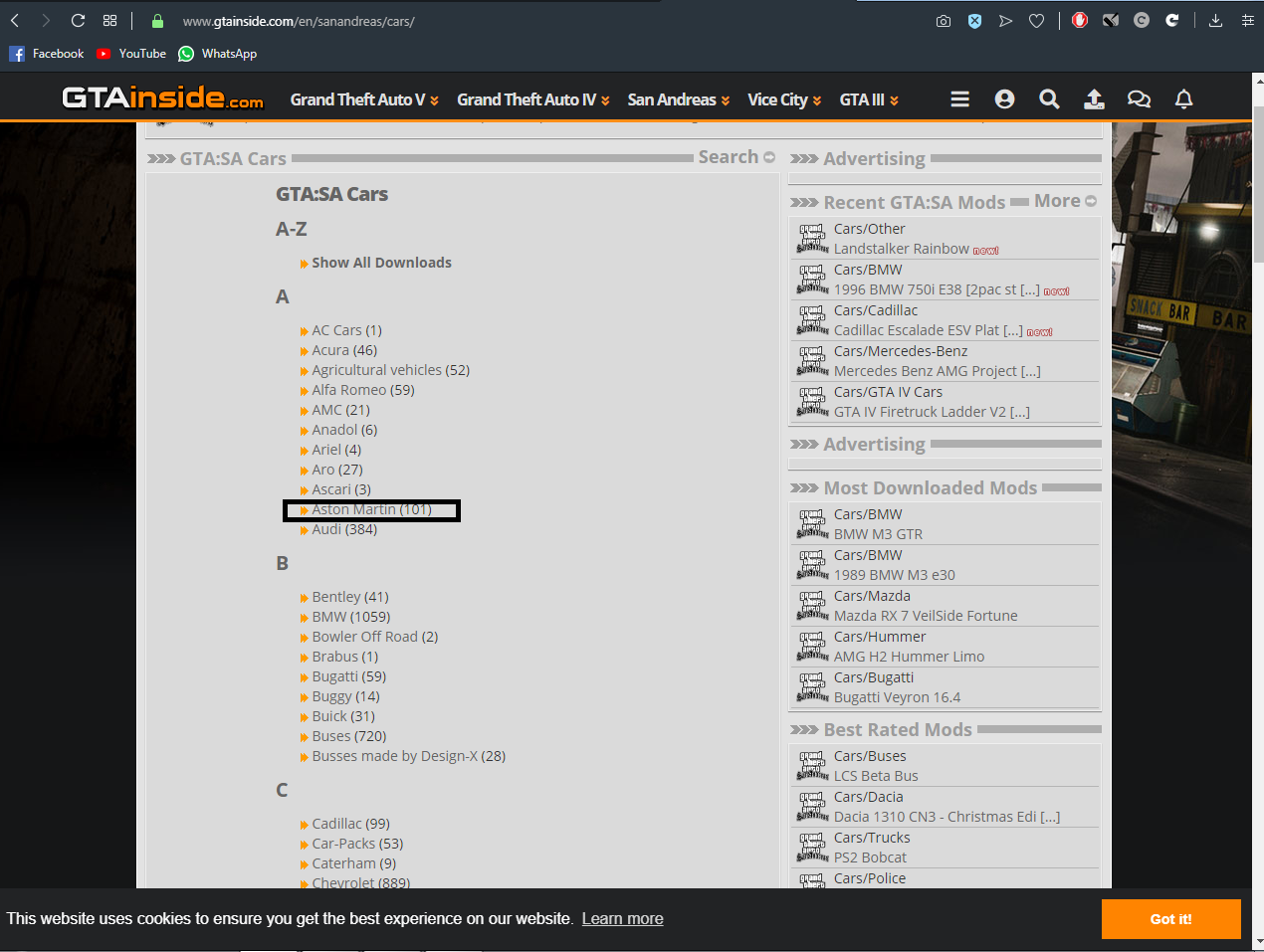This screenshot has width=1264, height=952.
Task: Expand the Grand Theft Auto V menu
Action: tap(364, 99)
